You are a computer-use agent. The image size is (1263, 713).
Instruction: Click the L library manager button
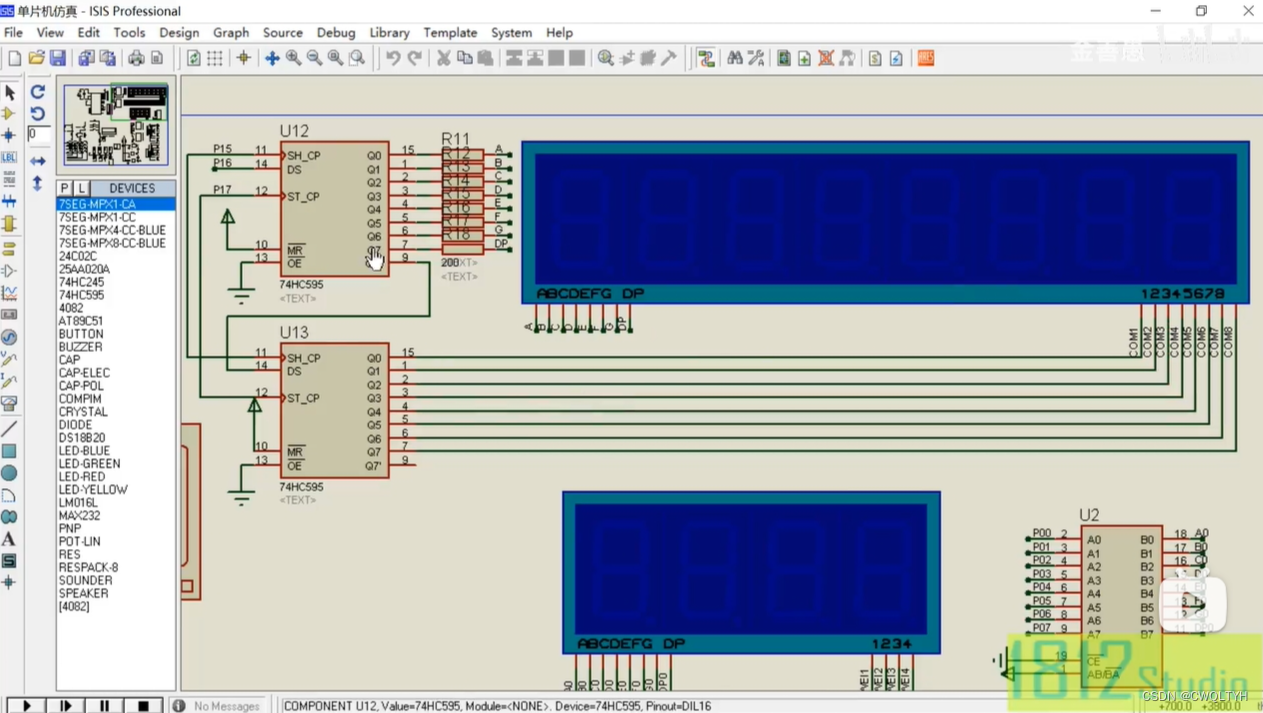(x=82, y=188)
